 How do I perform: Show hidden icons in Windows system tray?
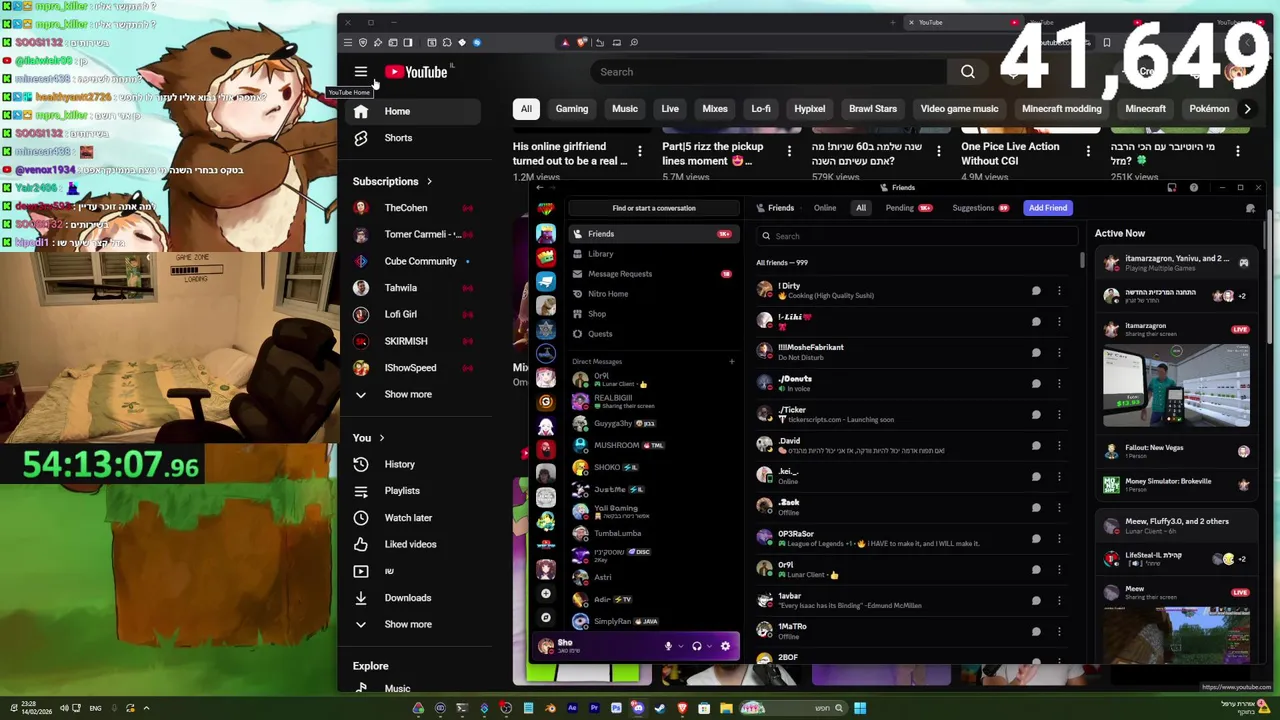146,708
